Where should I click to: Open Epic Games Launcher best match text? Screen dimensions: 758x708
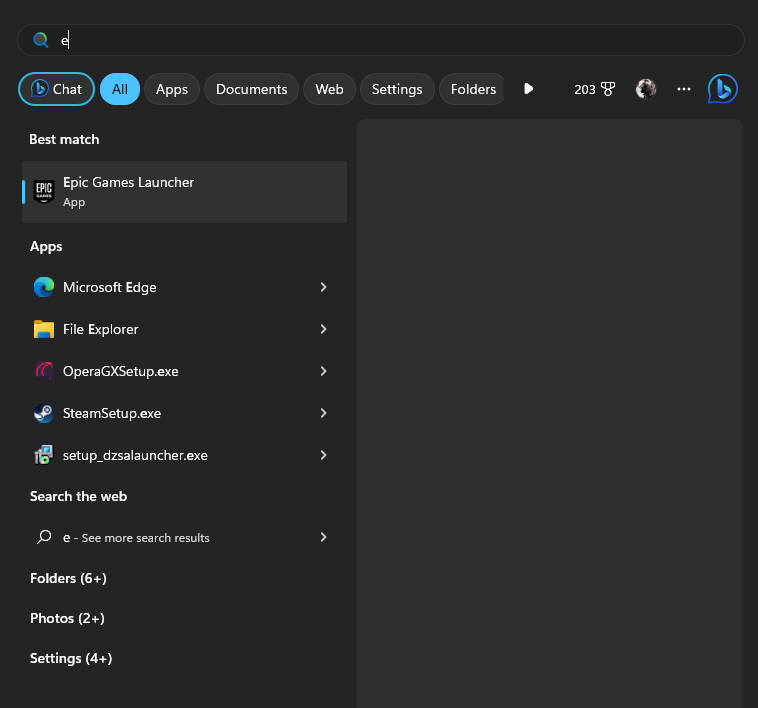pyautogui.click(x=128, y=182)
